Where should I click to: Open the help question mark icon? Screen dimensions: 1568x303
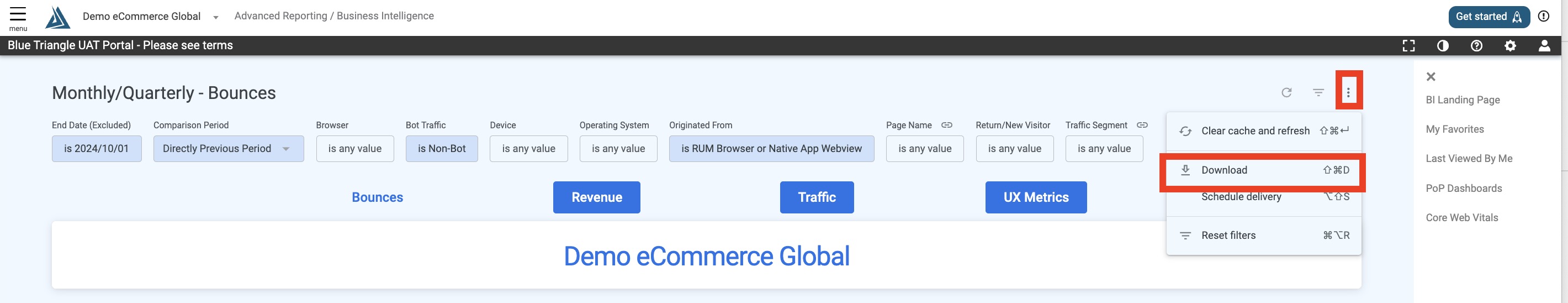1476,46
